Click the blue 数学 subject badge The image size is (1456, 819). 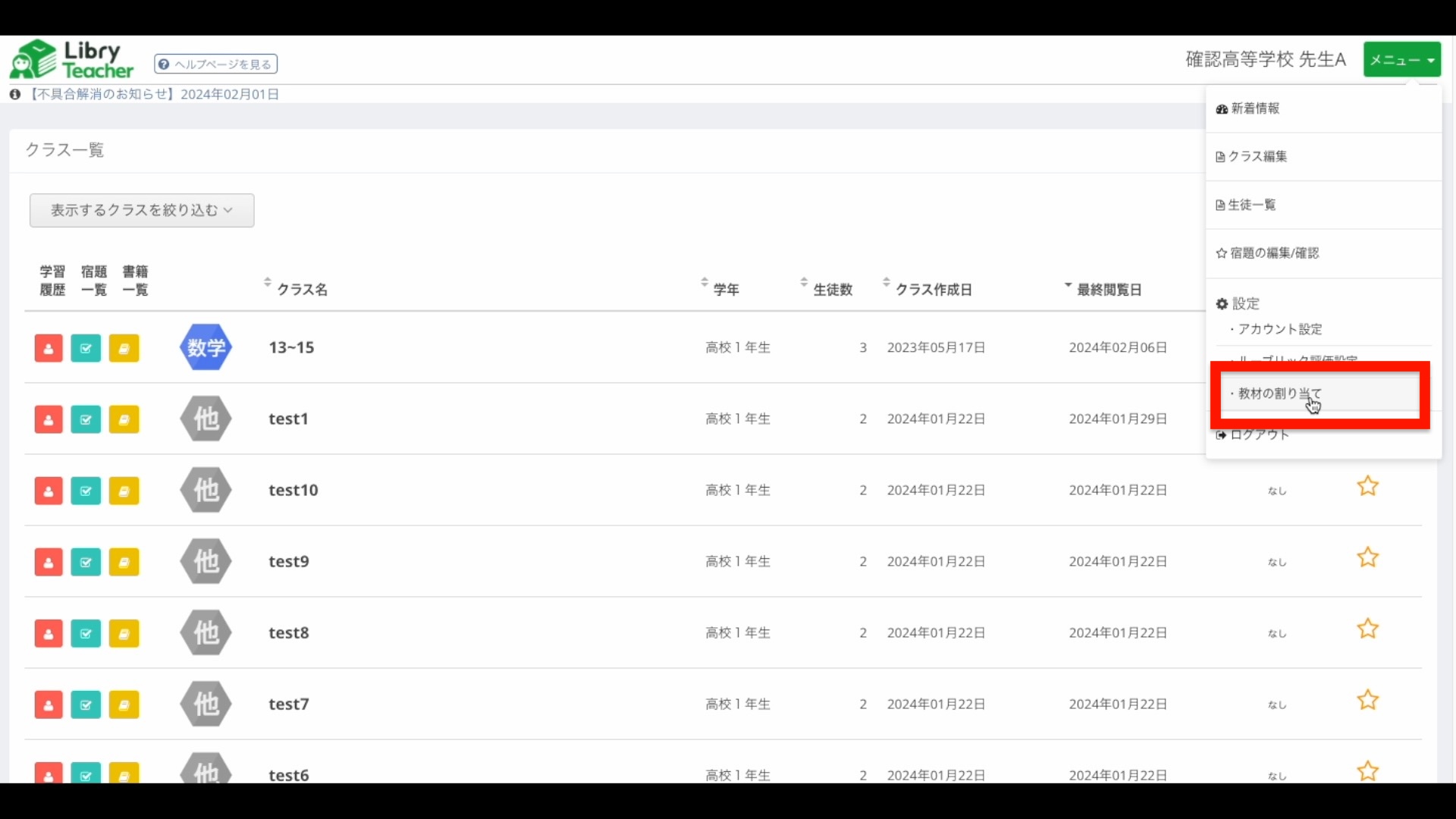[x=205, y=347]
